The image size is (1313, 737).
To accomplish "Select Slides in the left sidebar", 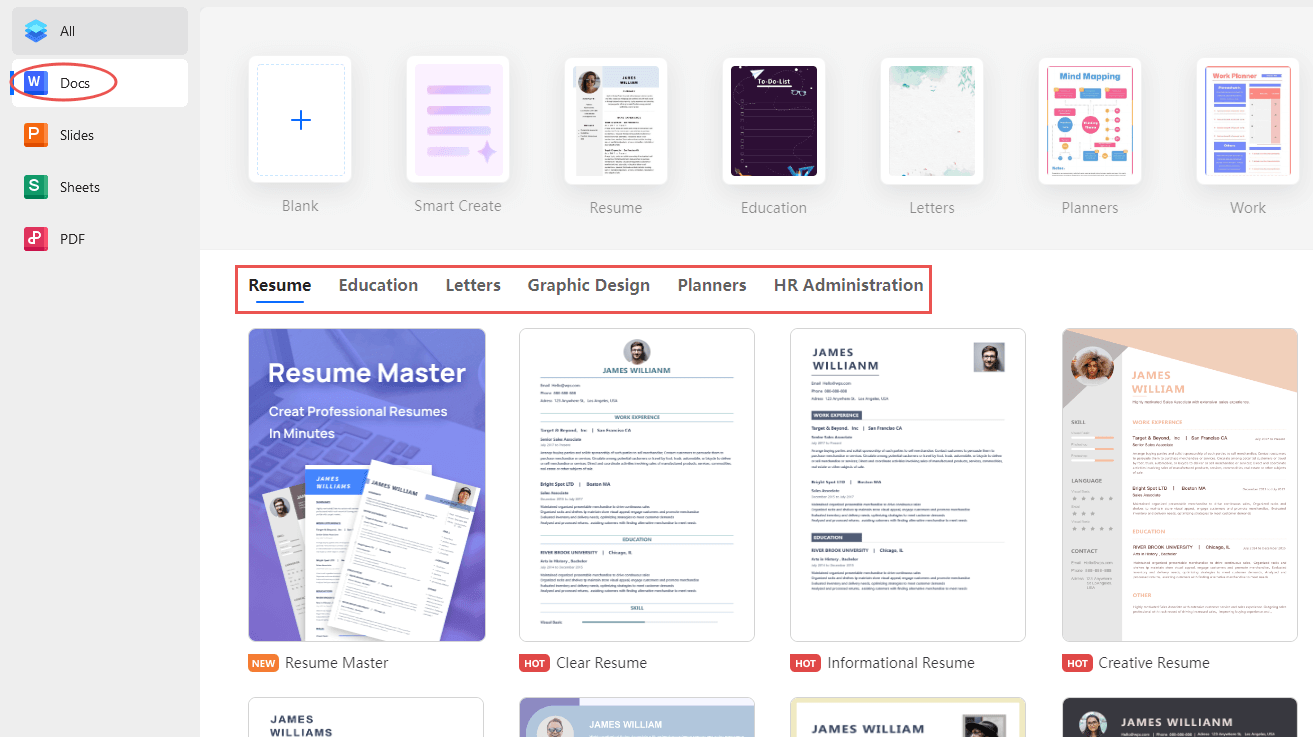I will pyautogui.click(x=100, y=135).
